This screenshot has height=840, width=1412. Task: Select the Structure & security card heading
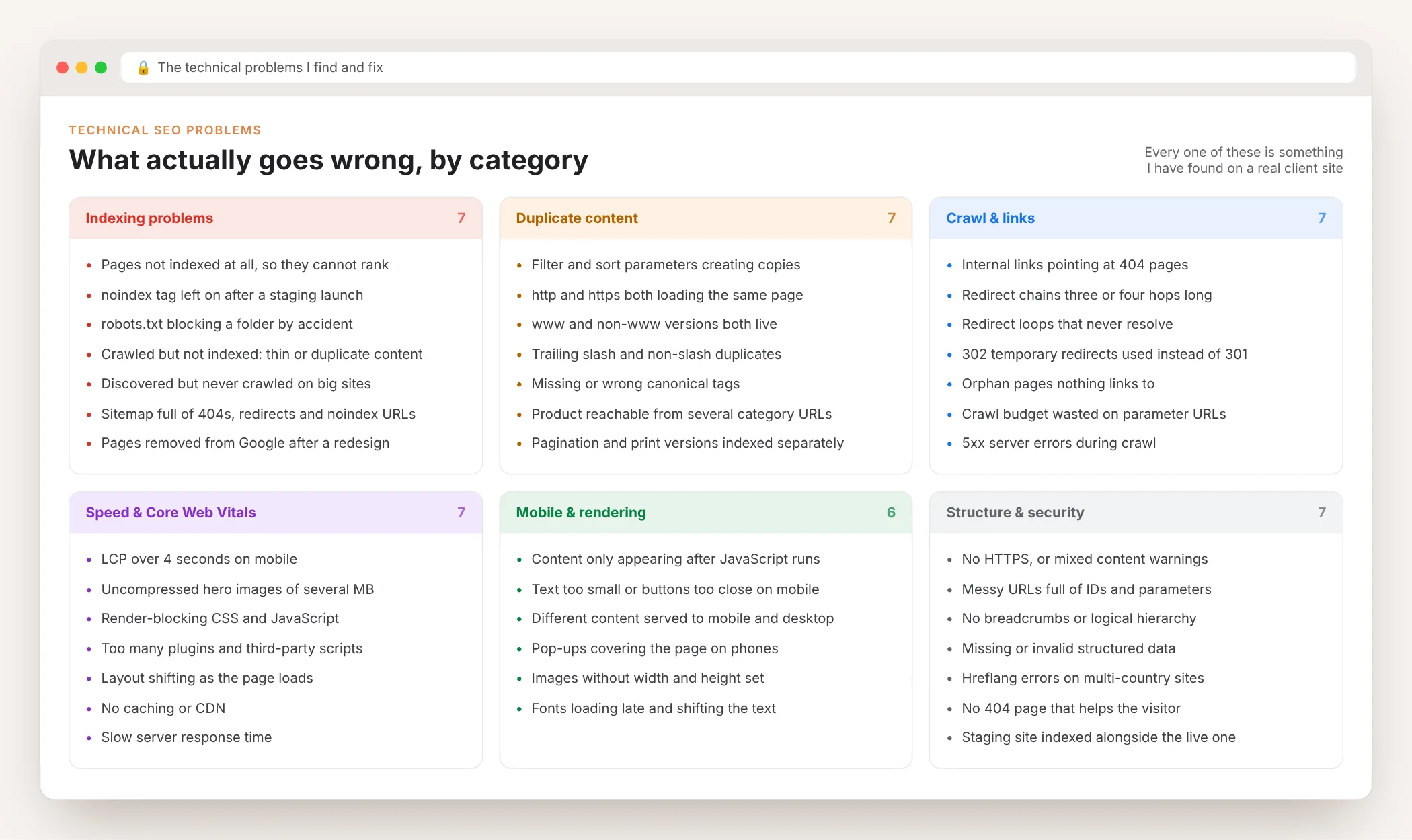(x=1015, y=512)
